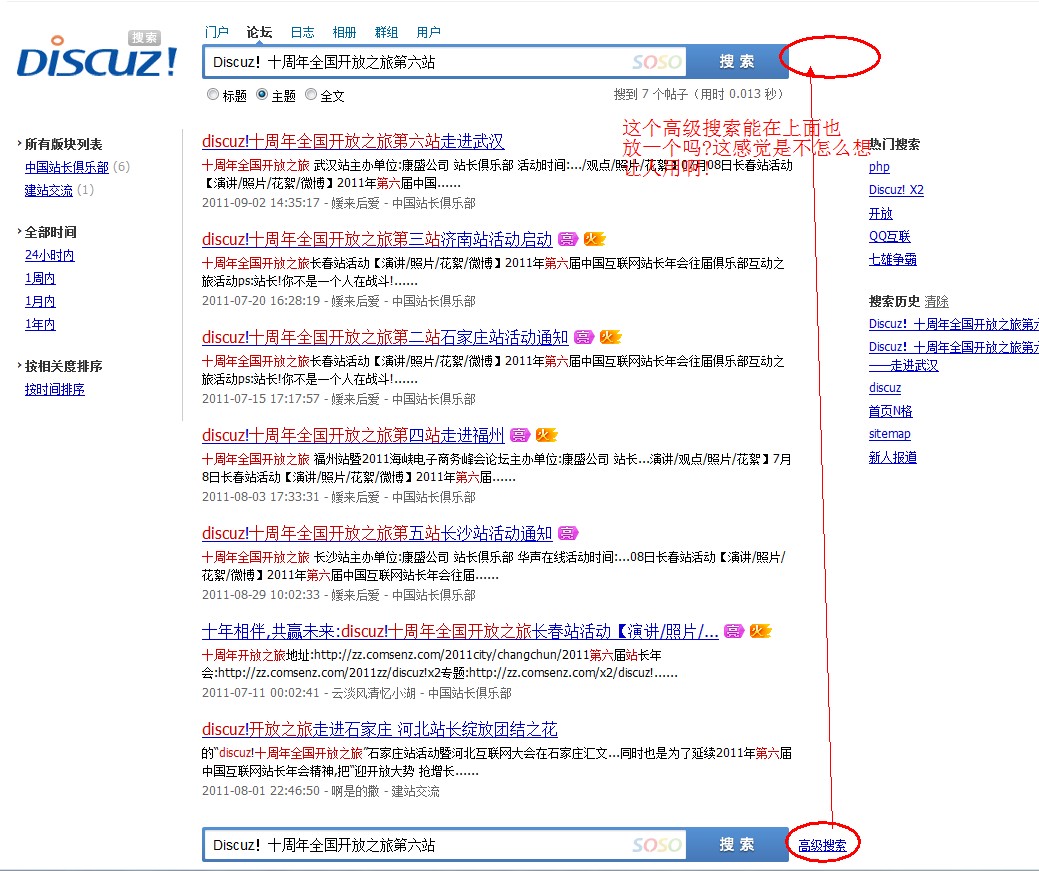Focus the bottom search input field
The width and height of the screenshot is (1039, 871).
click(x=445, y=844)
